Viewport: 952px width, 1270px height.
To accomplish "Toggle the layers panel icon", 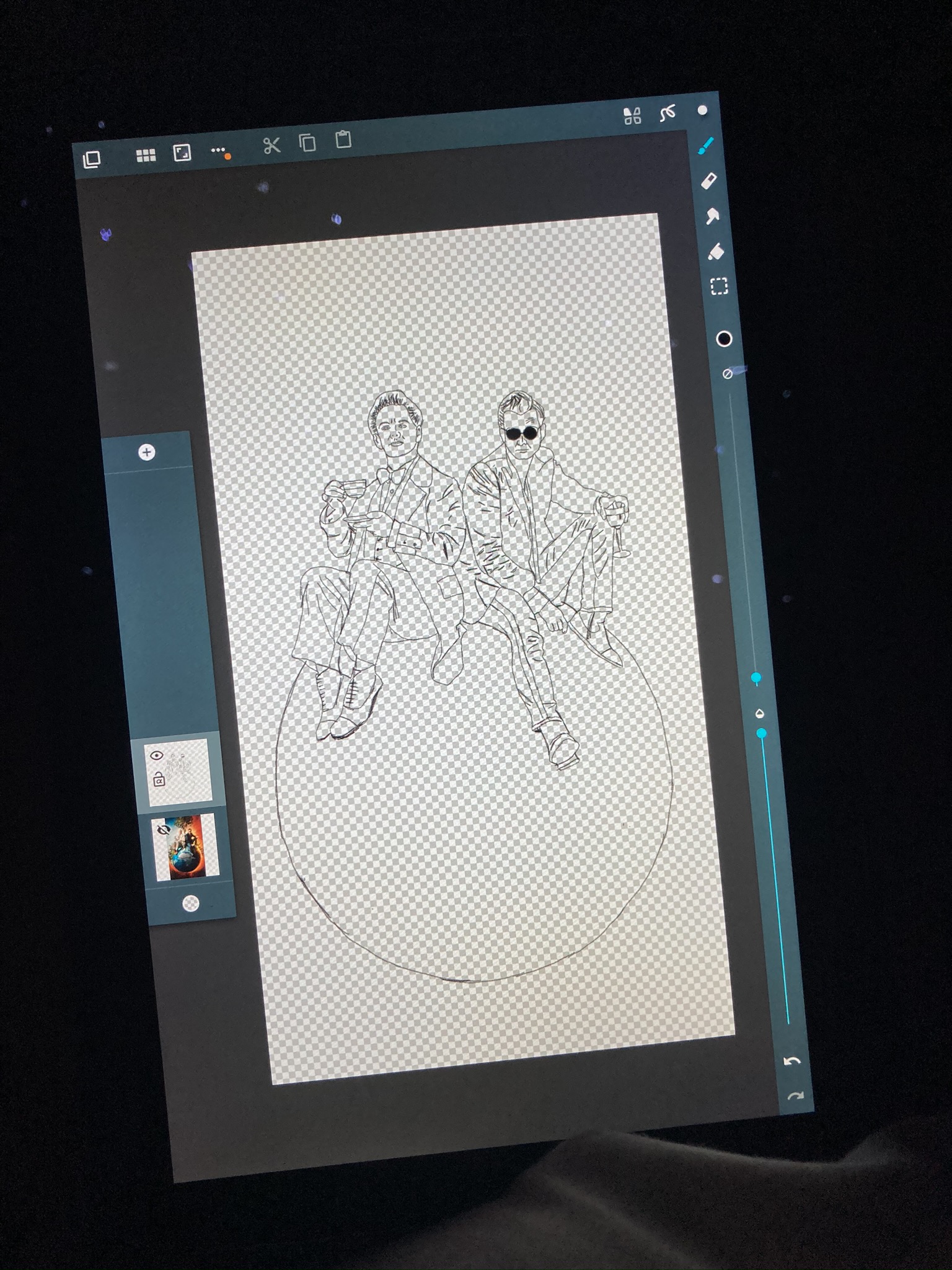I will (x=92, y=159).
